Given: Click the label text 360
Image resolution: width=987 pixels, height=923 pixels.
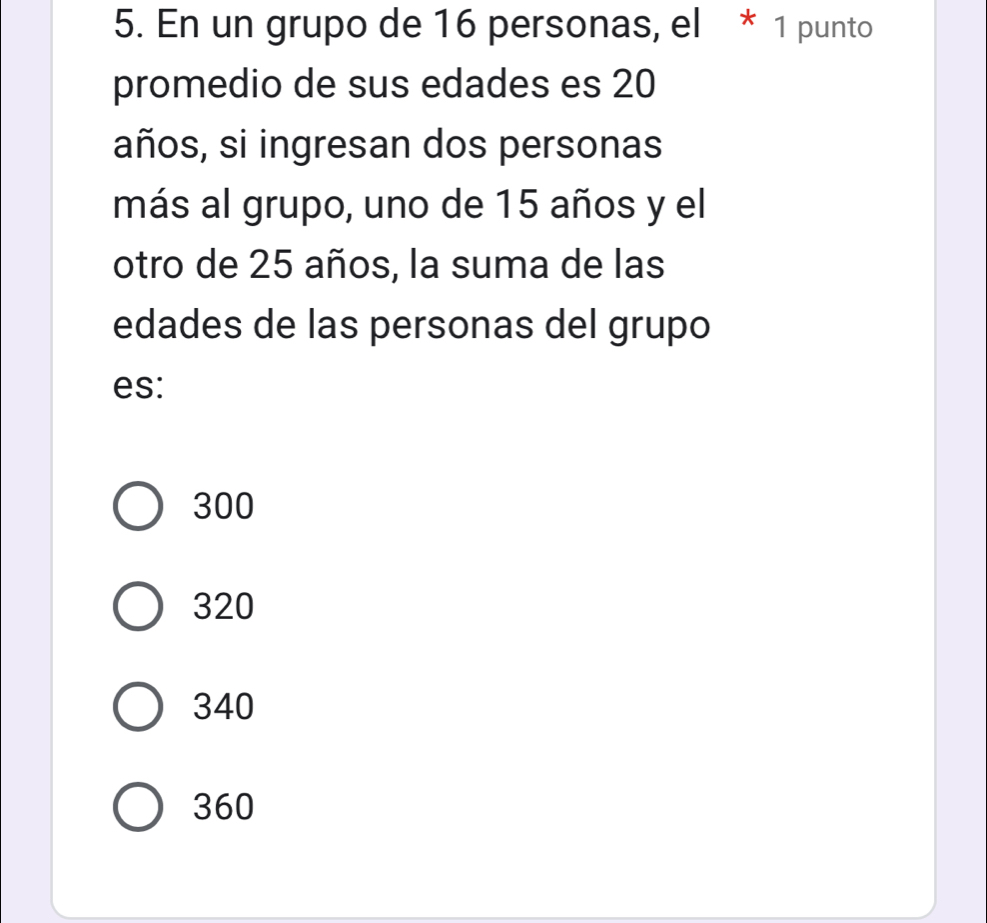Looking at the screenshot, I should (x=222, y=807).
